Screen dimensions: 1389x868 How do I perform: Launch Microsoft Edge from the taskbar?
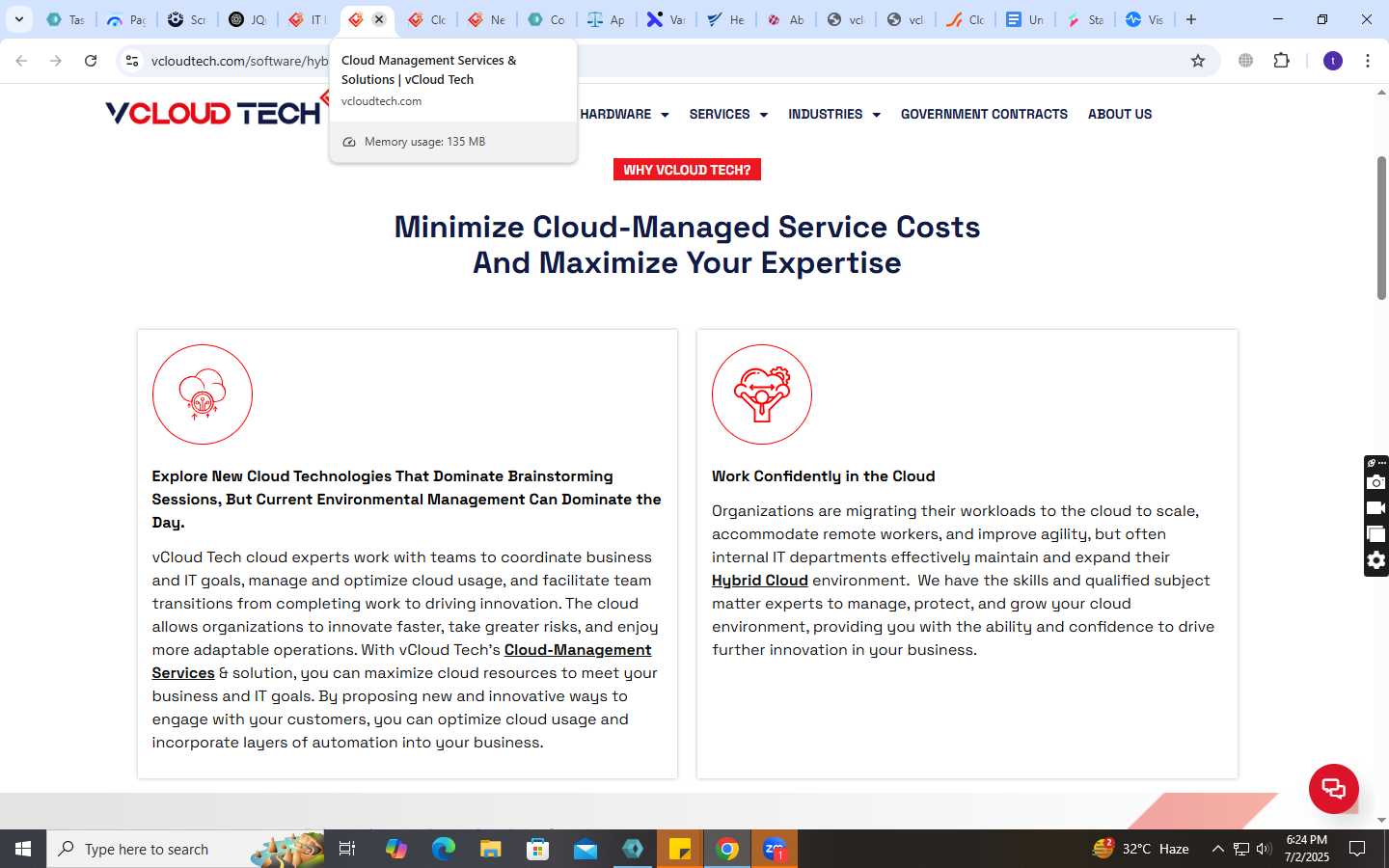point(443,849)
